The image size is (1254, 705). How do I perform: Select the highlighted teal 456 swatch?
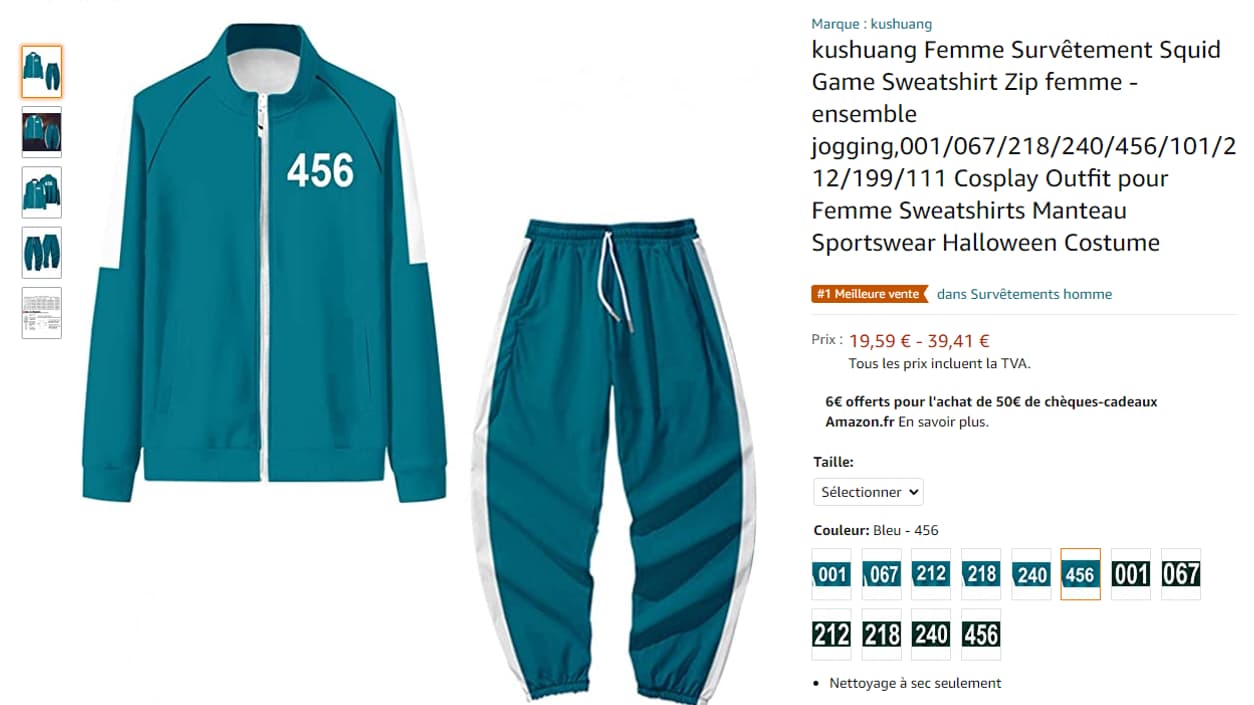1081,574
